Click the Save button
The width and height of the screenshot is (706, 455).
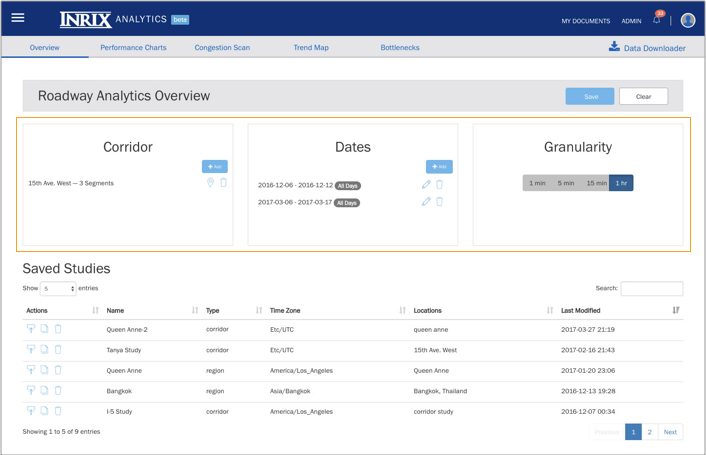[590, 96]
